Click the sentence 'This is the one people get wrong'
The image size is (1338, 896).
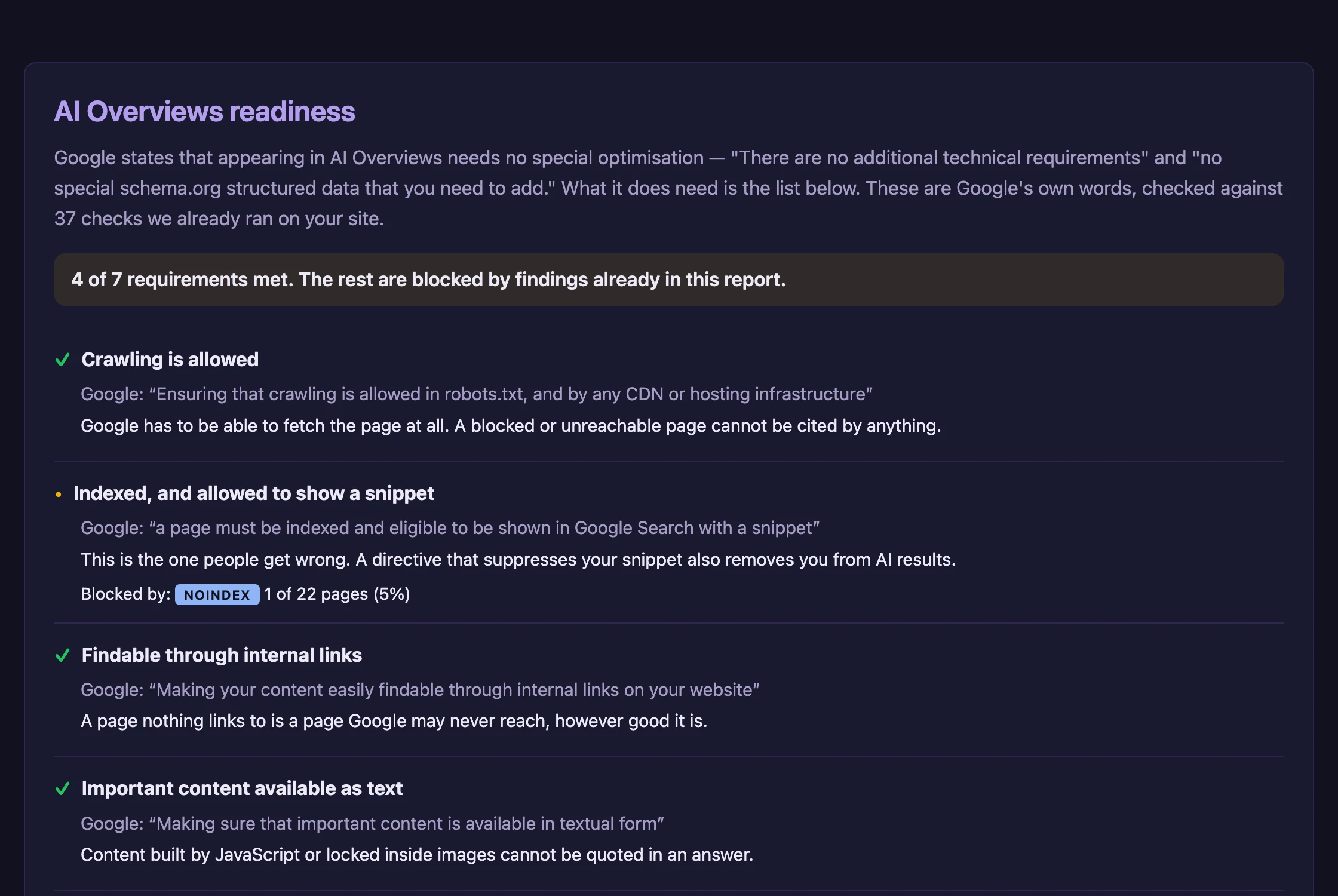click(518, 560)
